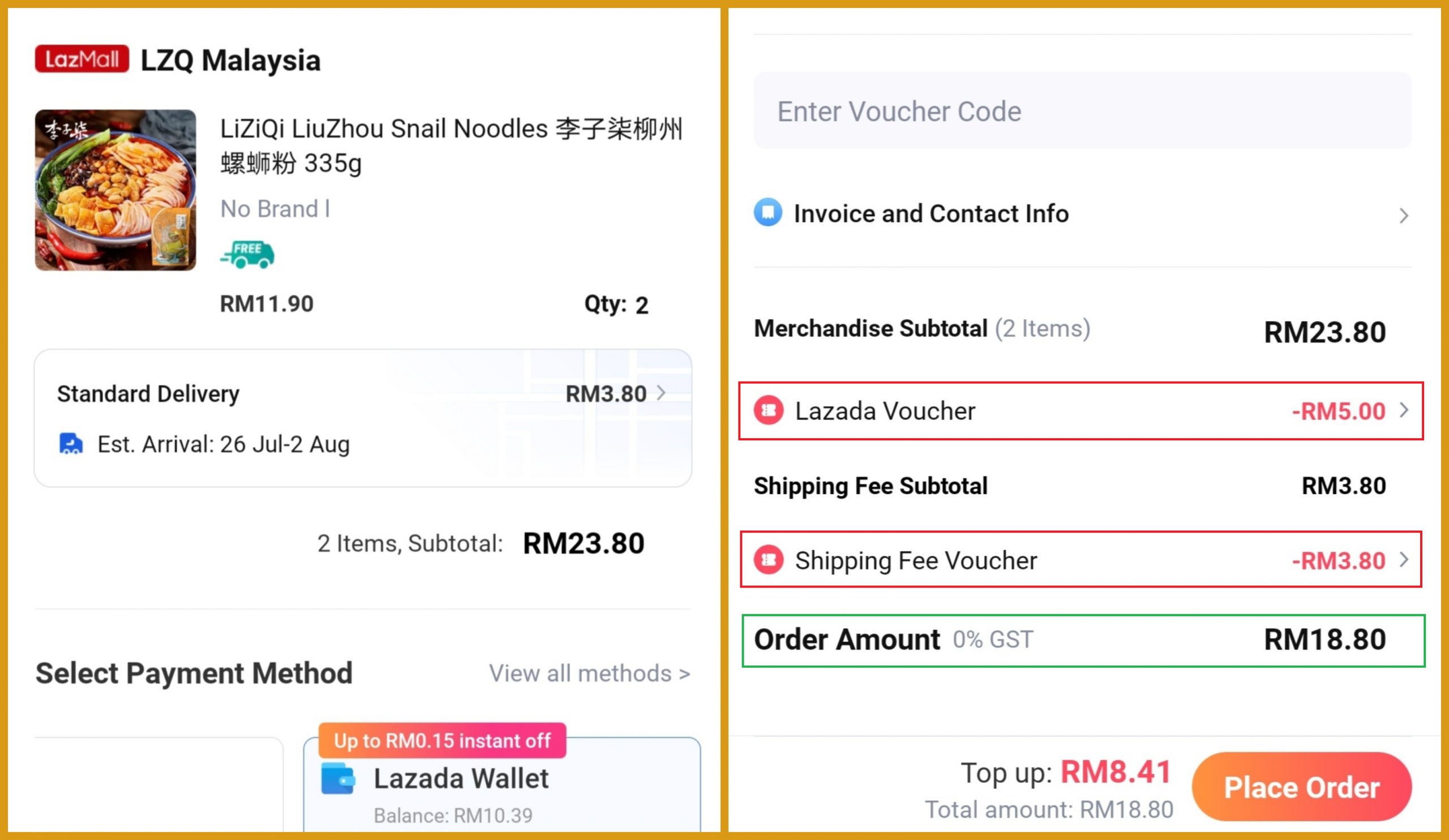The width and height of the screenshot is (1449, 840).
Task: Click the free shipping truck icon
Action: [x=247, y=254]
